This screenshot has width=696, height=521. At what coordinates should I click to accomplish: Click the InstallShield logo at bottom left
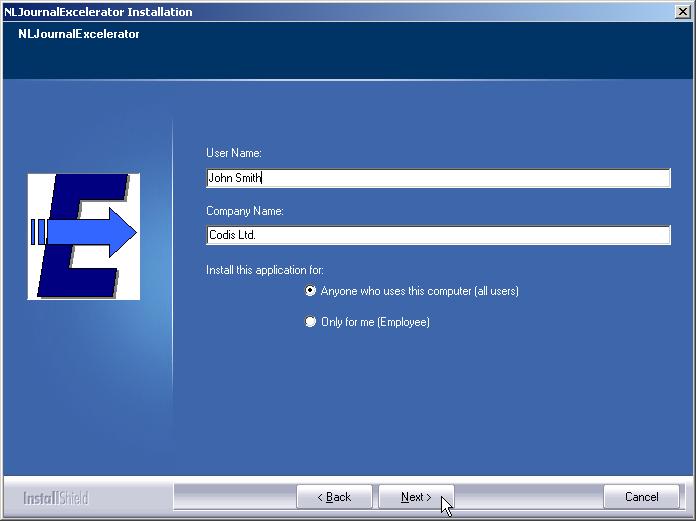56,497
